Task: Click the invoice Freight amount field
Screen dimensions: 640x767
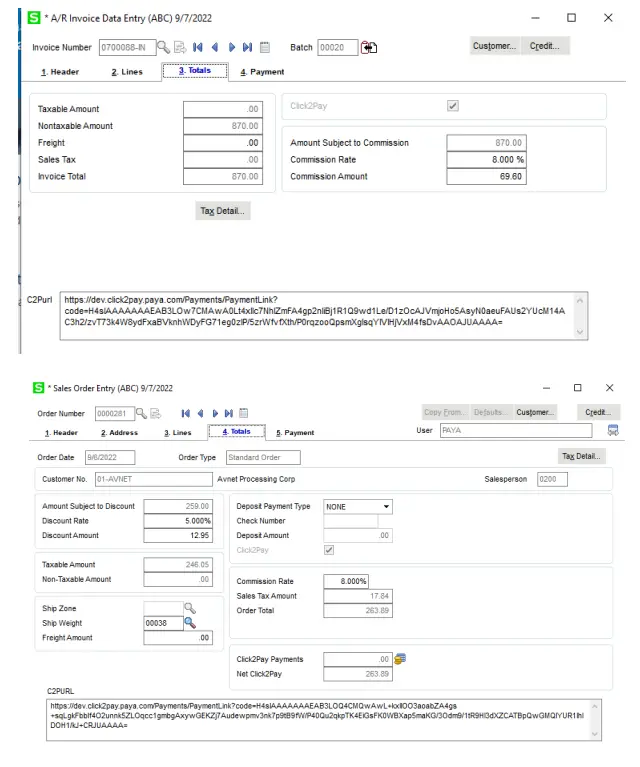Action: [x=223, y=143]
